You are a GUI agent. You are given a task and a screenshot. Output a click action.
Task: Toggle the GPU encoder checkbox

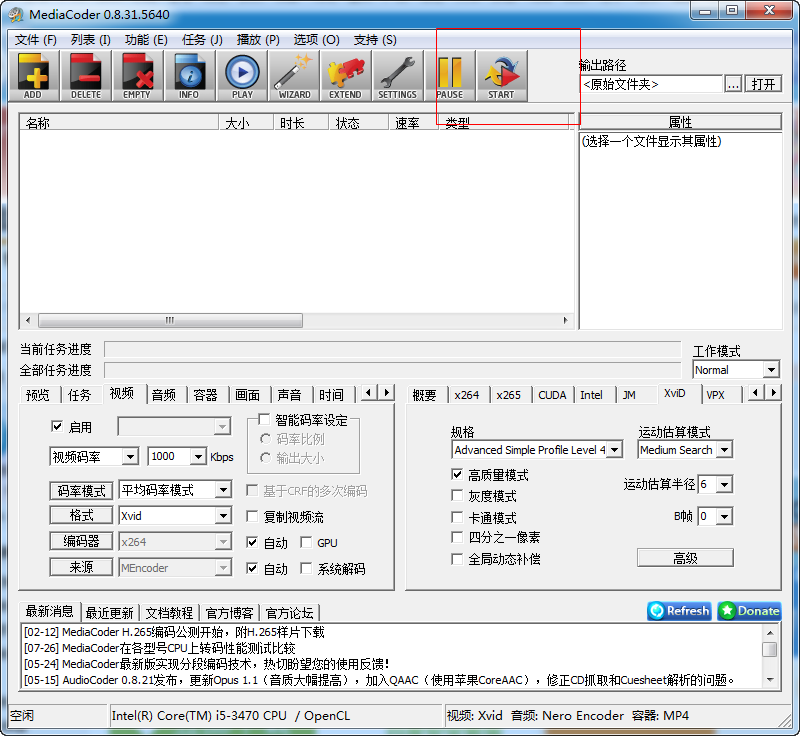click(x=306, y=542)
